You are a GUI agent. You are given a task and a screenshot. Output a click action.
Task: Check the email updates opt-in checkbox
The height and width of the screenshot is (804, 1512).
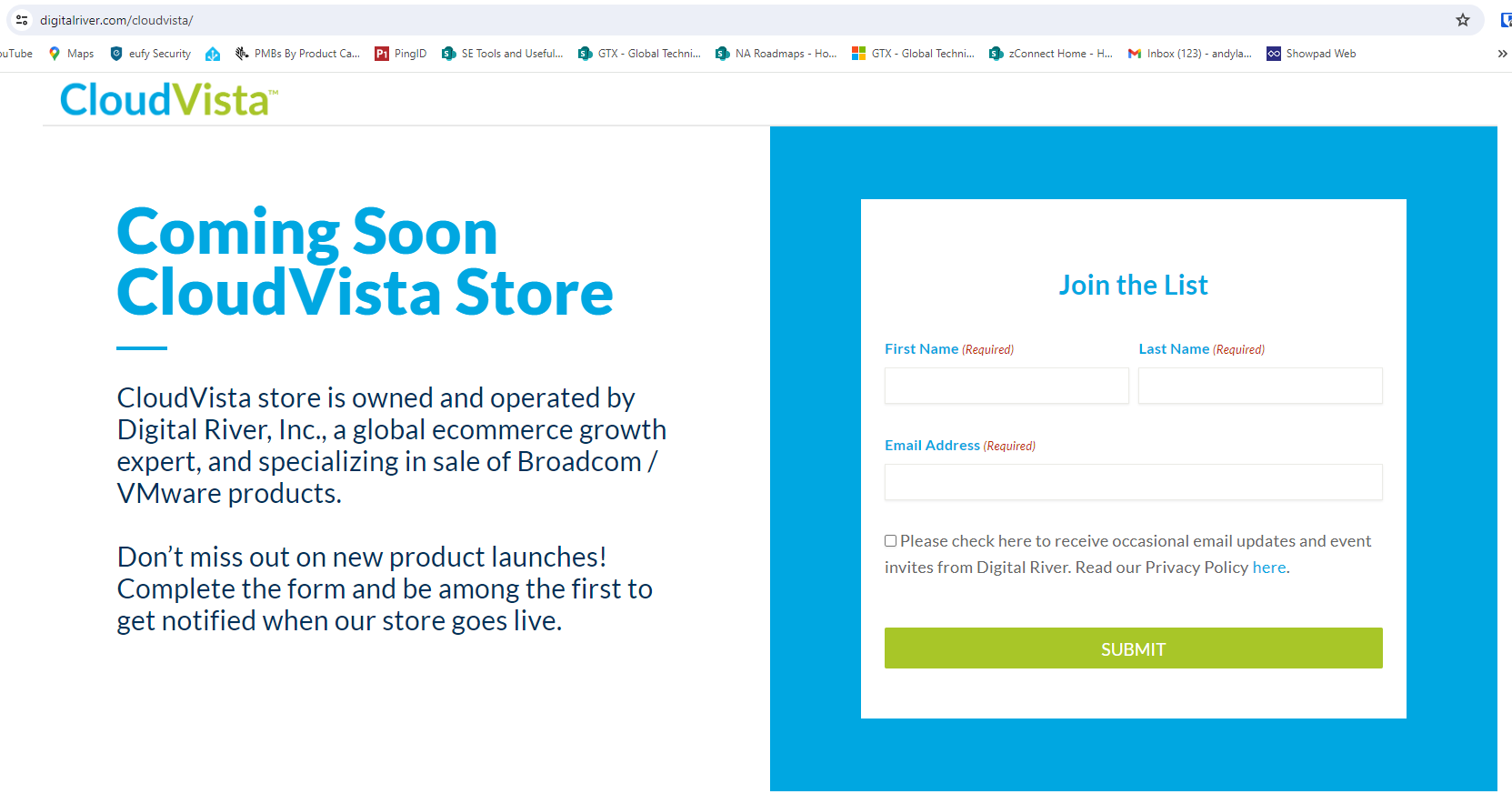(x=891, y=540)
